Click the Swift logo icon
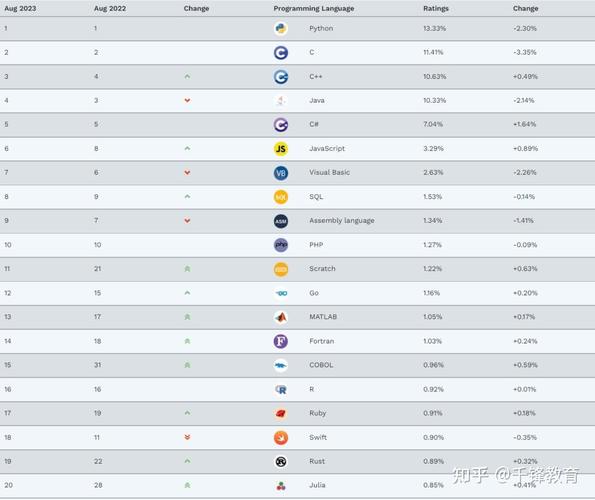 tap(281, 437)
